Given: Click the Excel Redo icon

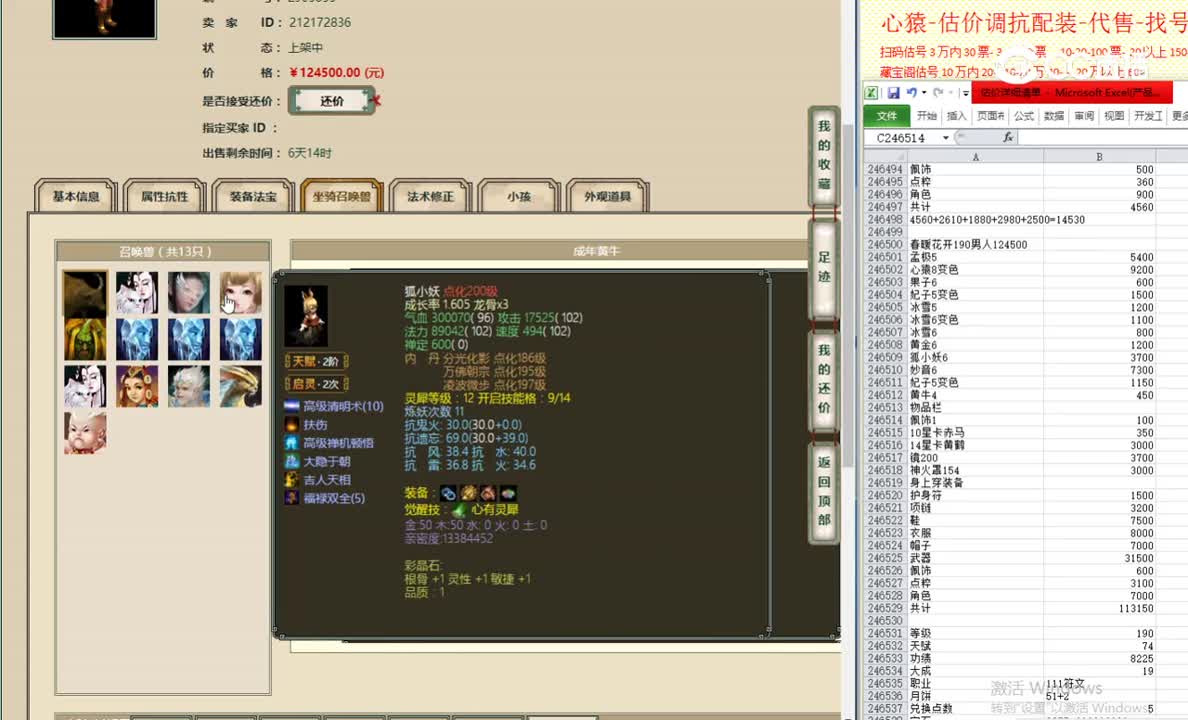Looking at the screenshot, I should coord(938,92).
